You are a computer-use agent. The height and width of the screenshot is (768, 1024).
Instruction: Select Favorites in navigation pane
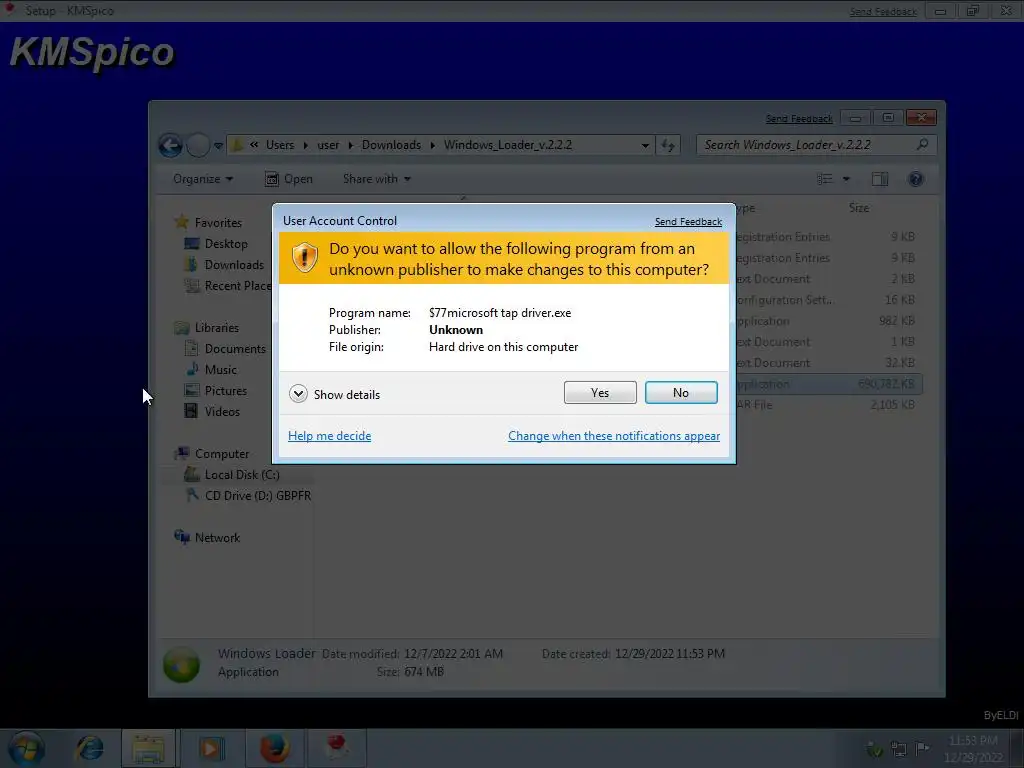tap(218, 223)
